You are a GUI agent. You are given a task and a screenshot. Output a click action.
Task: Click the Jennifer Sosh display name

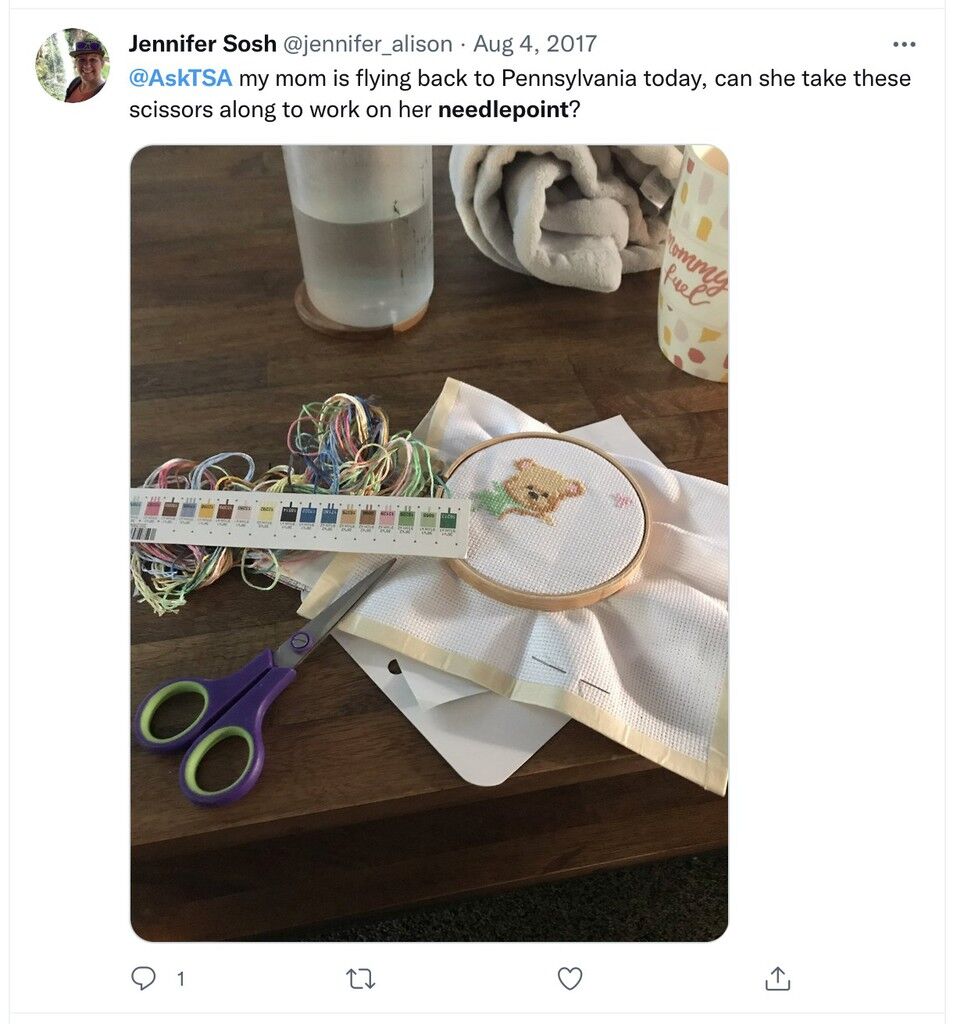coord(203,44)
